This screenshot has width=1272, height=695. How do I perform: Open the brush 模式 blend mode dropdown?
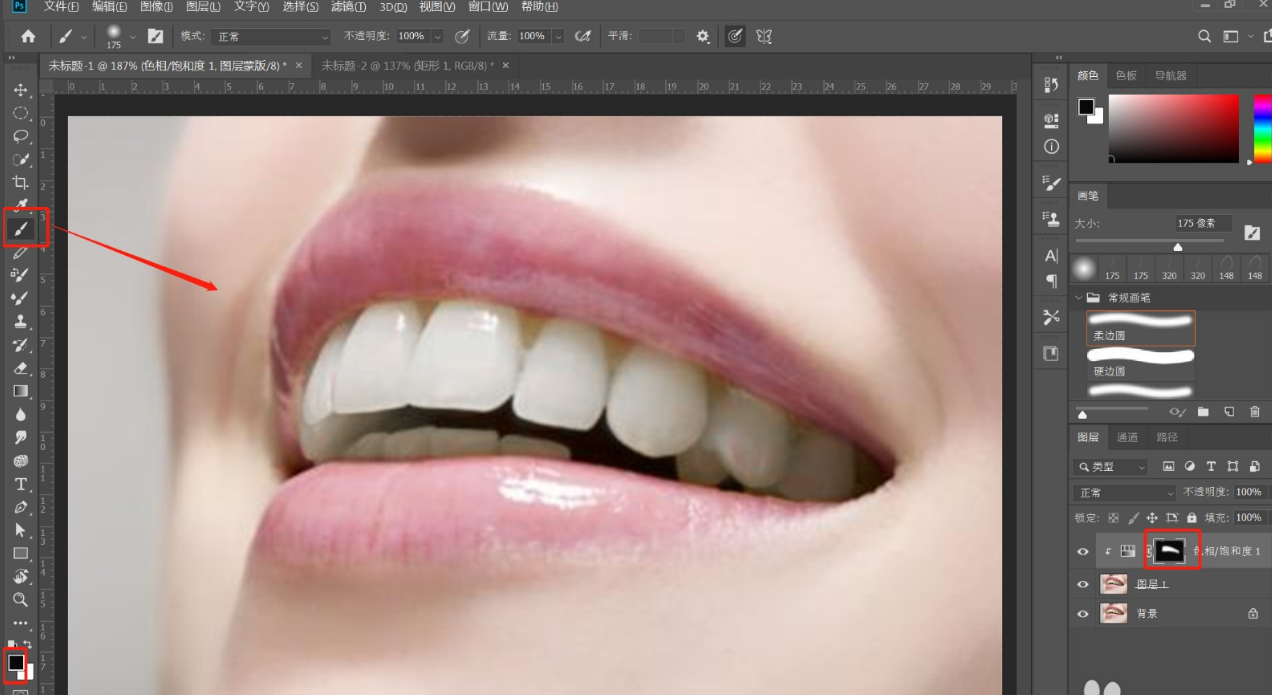(x=268, y=37)
